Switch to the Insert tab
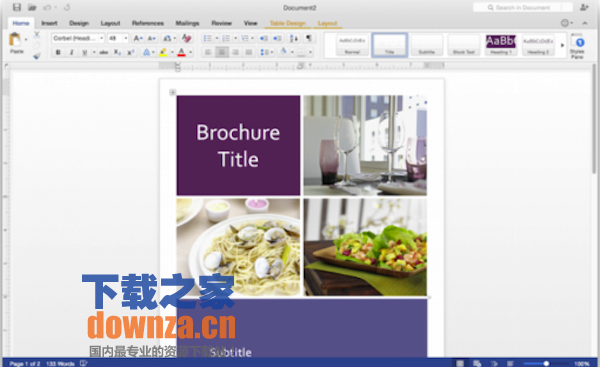The image size is (600, 367). coord(49,23)
